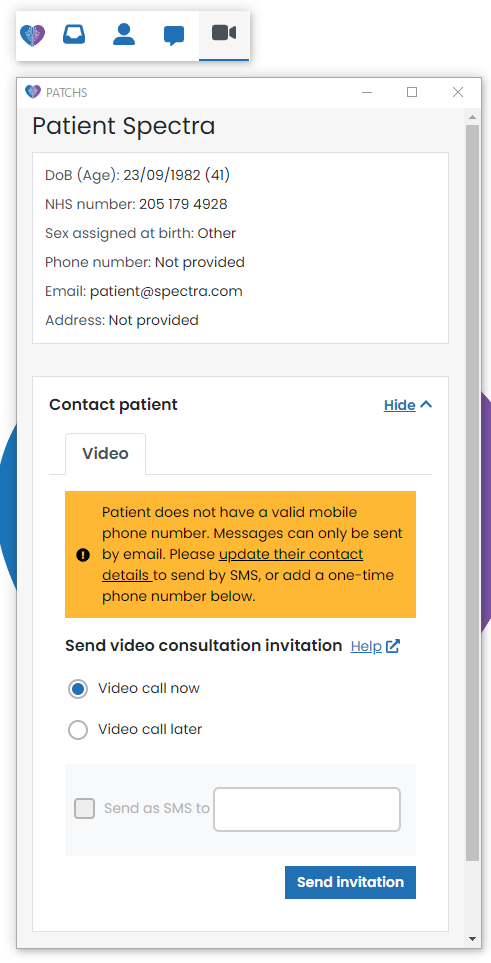The image size is (491, 963).
Task: Click the warning exclamation icon in alert
Action: pyautogui.click(x=83, y=555)
